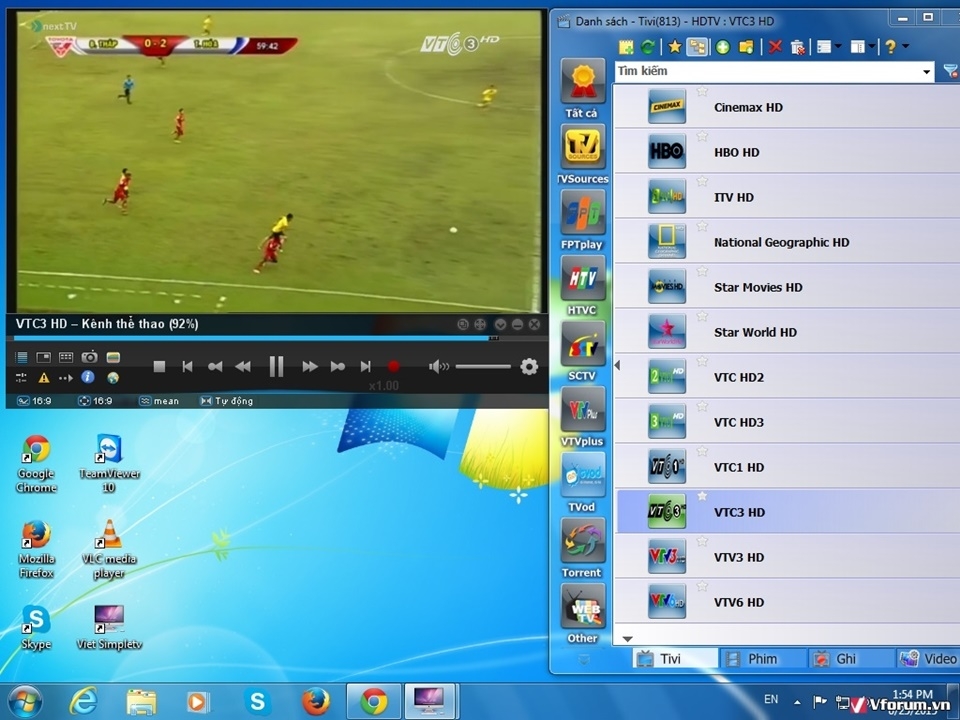Click down arrow below channel list
960x720 pixels.
[x=627, y=639]
